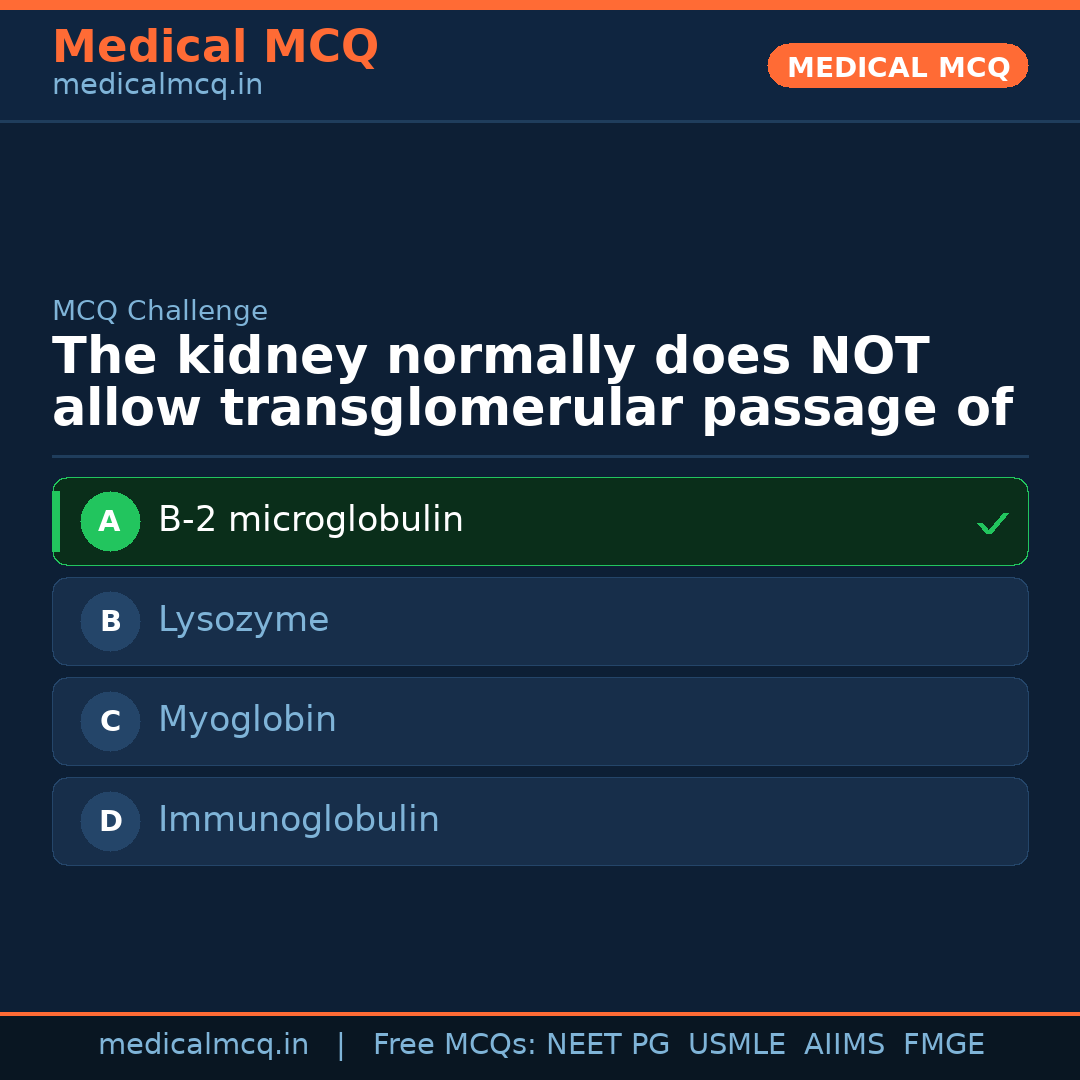Click the green checkmark on option A
The height and width of the screenshot is (1080, 1080).
(x=992, y=523)
